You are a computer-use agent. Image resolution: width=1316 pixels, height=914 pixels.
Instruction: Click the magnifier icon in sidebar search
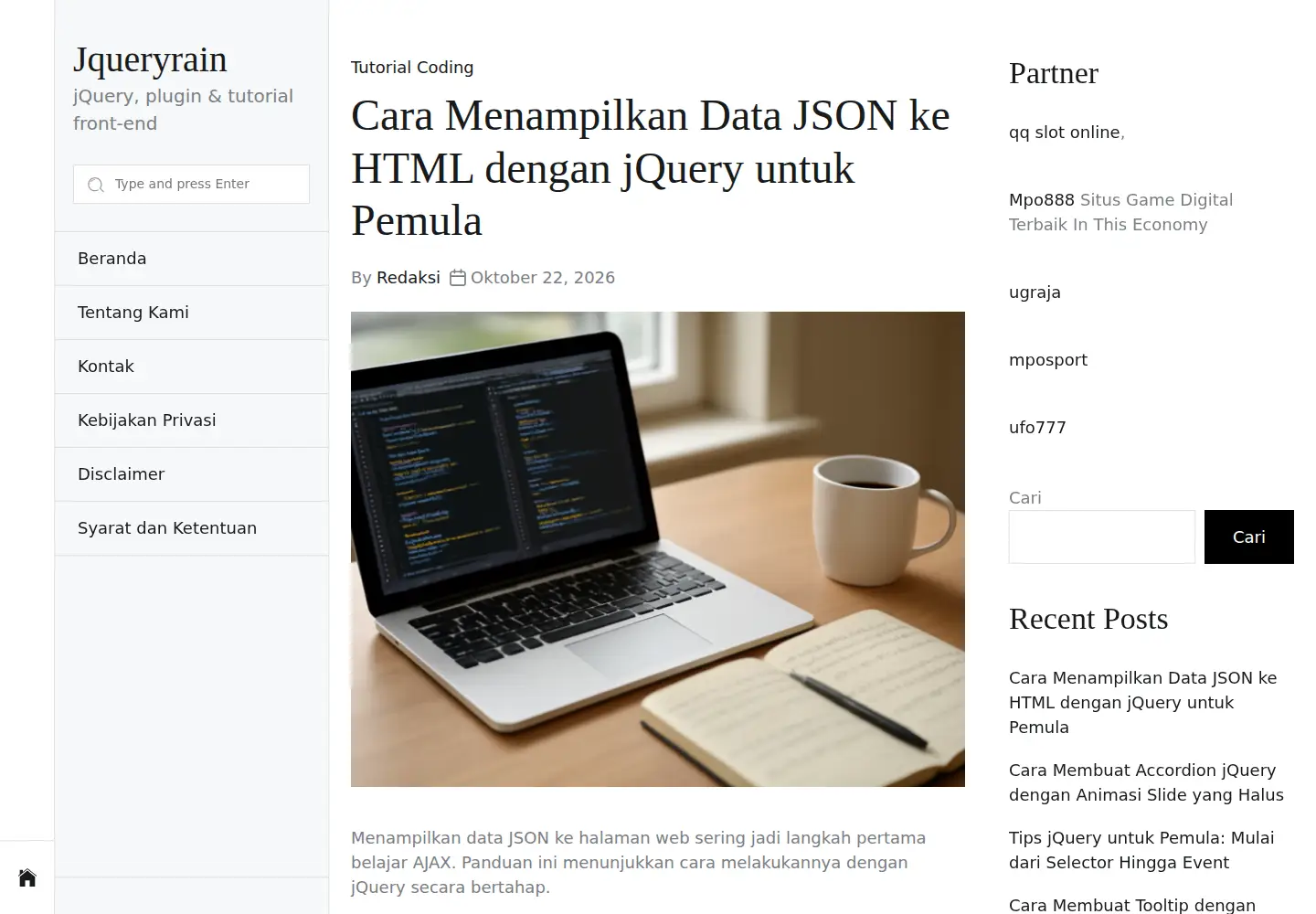tap(95, 185)
